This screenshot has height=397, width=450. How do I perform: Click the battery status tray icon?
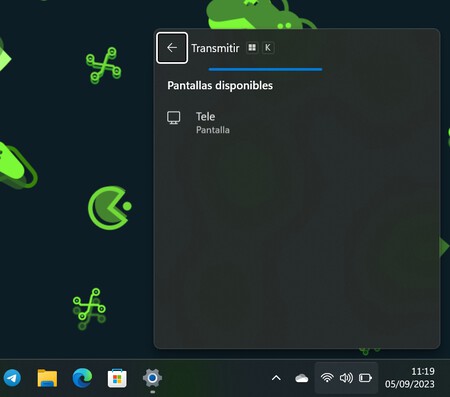[365, 378]
